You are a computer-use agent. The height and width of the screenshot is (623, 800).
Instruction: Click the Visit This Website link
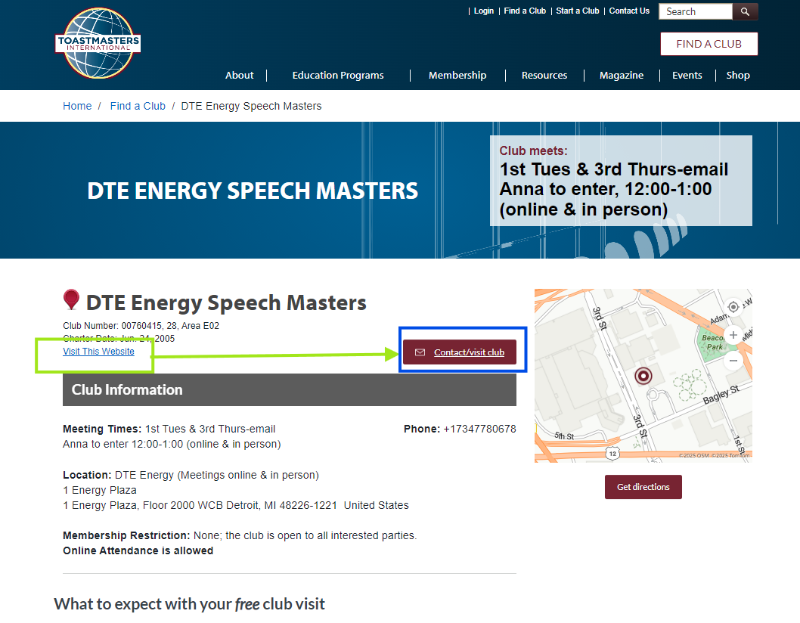98,352
